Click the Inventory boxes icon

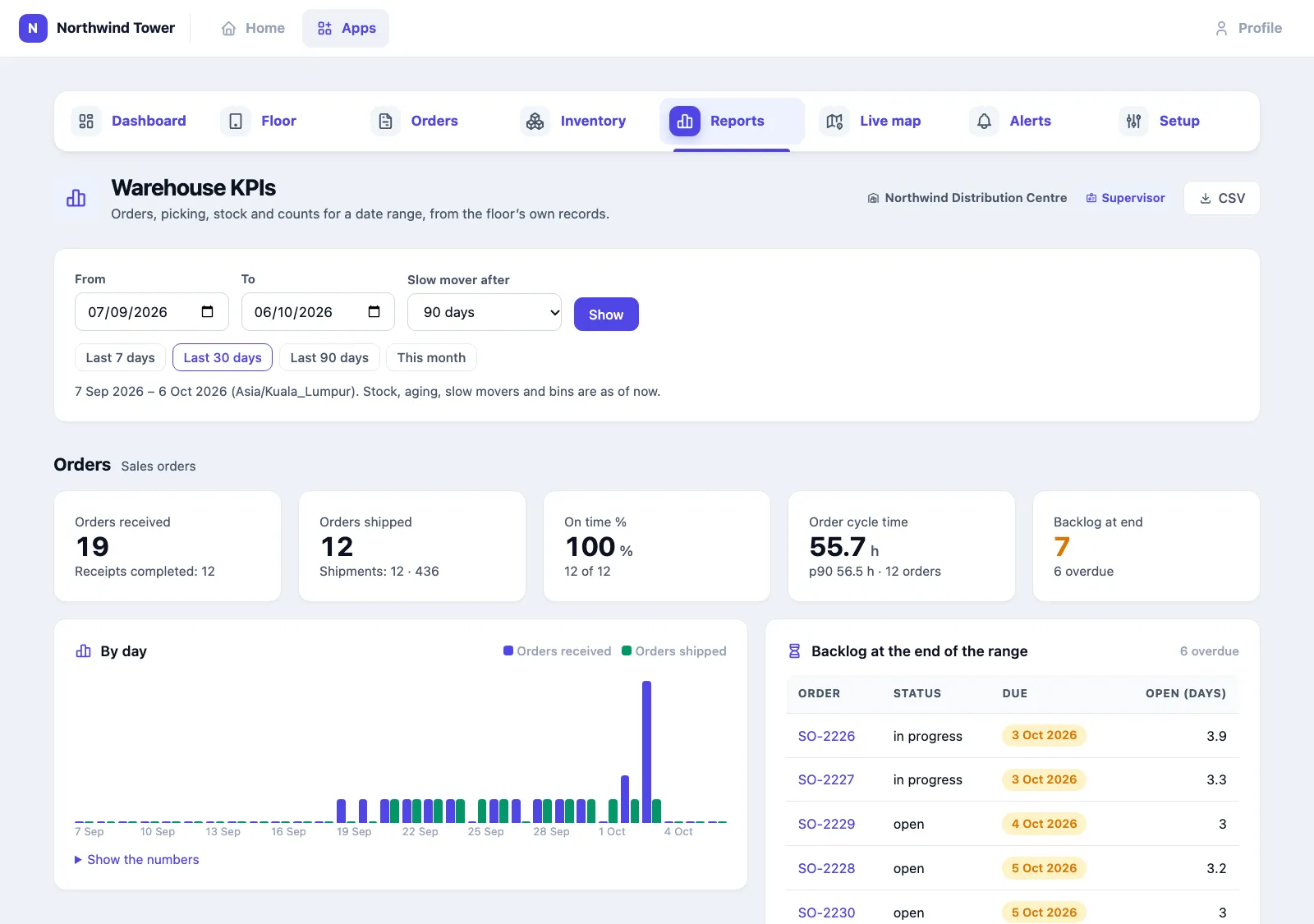point(535,122)
